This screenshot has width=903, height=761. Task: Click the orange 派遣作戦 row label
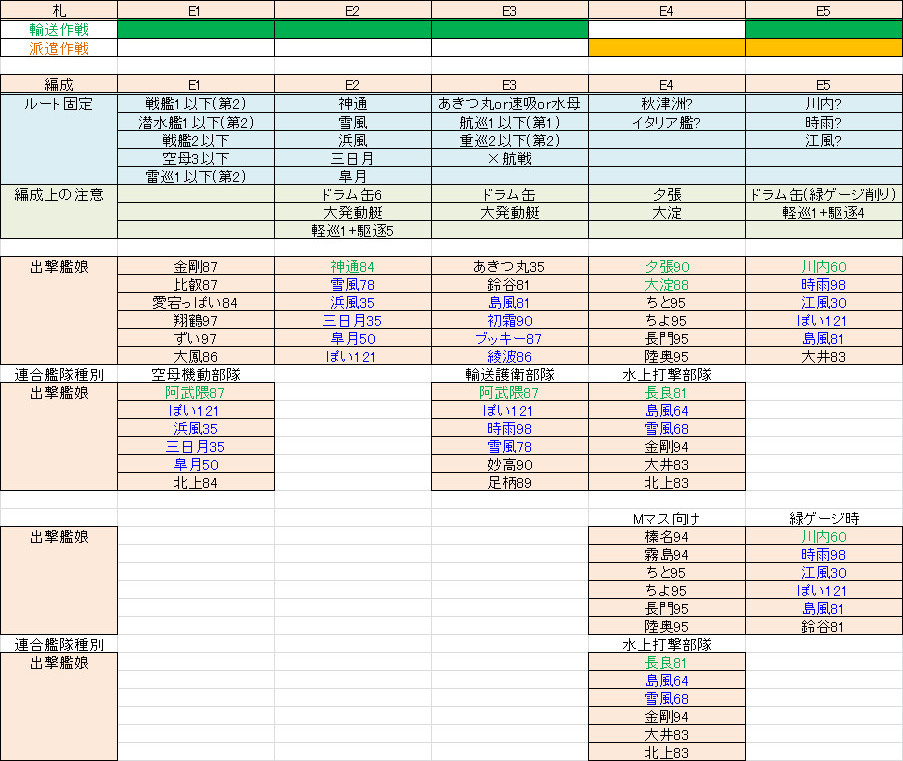pyautogui.click(x=59, y=48)
